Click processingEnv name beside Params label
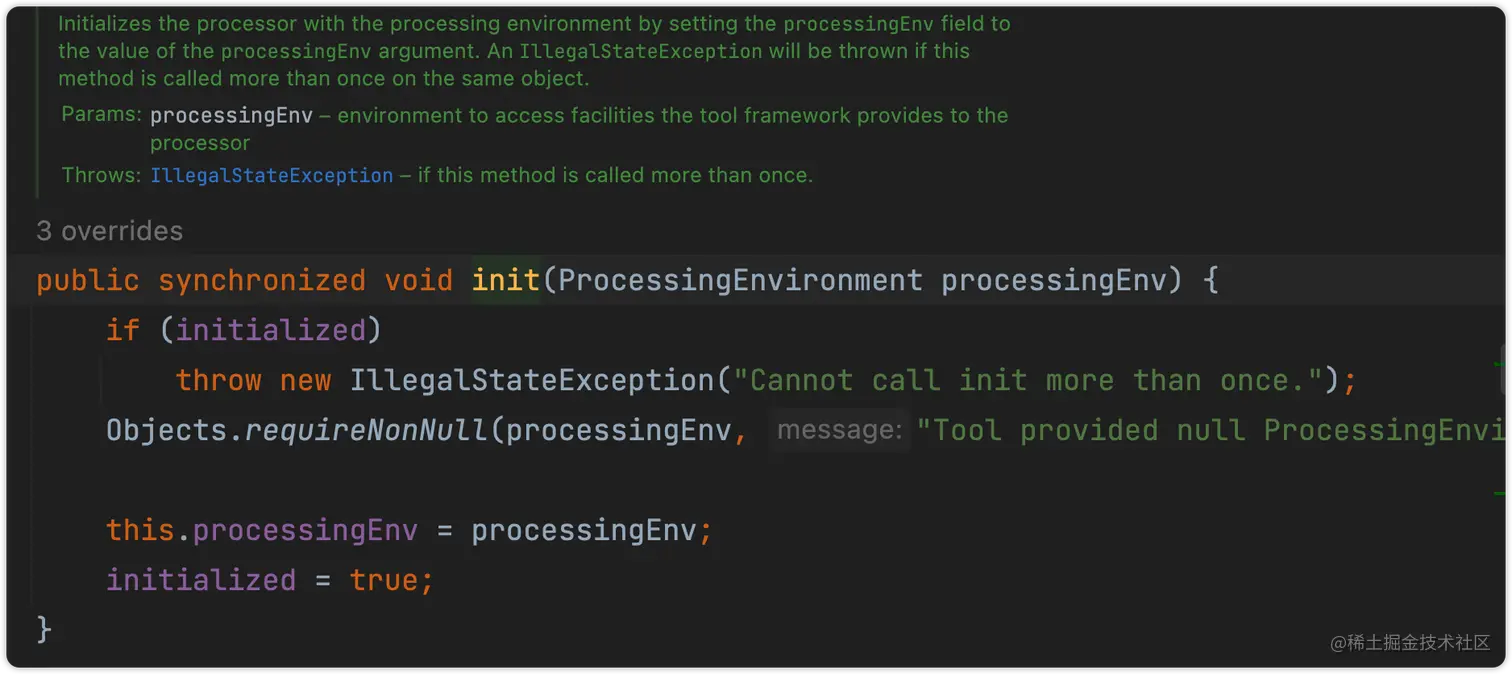This screenshot has height=674, width=1512. (231, 116)
